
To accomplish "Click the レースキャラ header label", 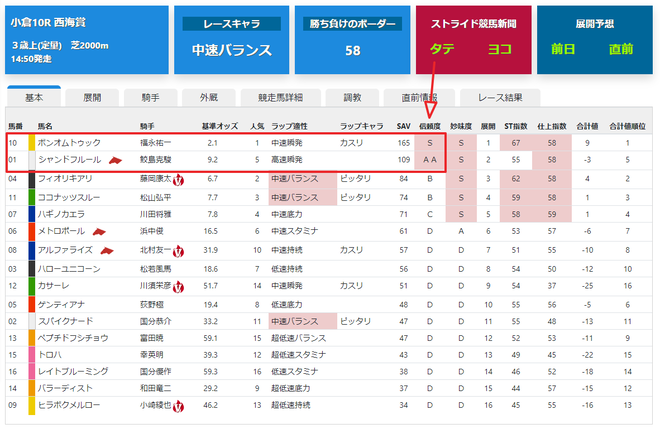I will click(232, 24).
